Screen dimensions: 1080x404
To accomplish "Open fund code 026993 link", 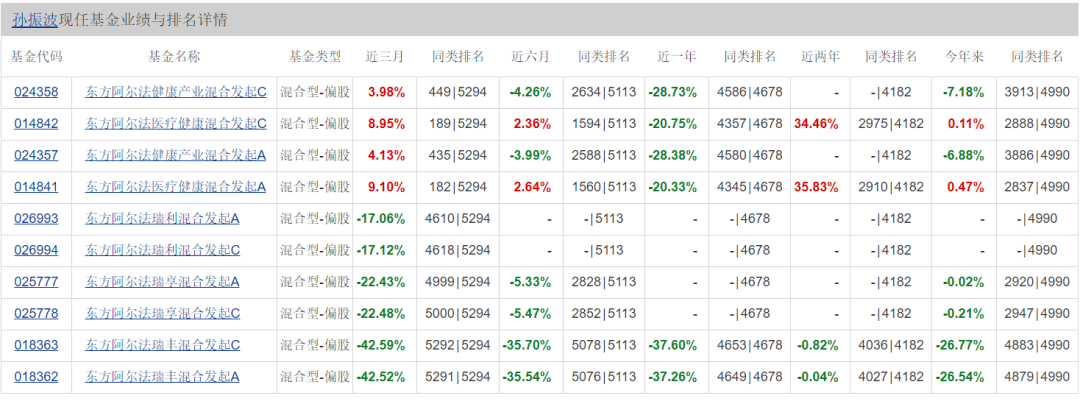I will click(36, 218).
